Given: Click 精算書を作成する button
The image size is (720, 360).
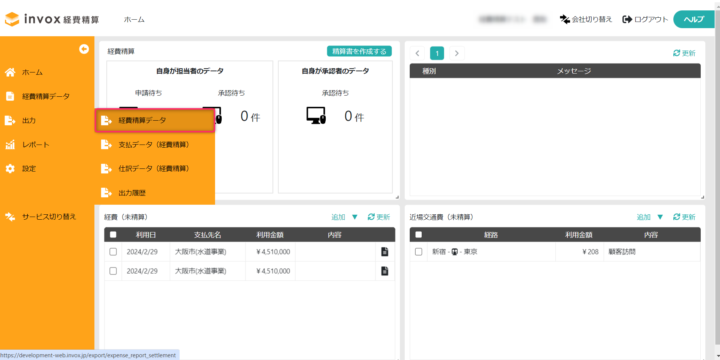Looking at the screenshot, I should point(360,51).
